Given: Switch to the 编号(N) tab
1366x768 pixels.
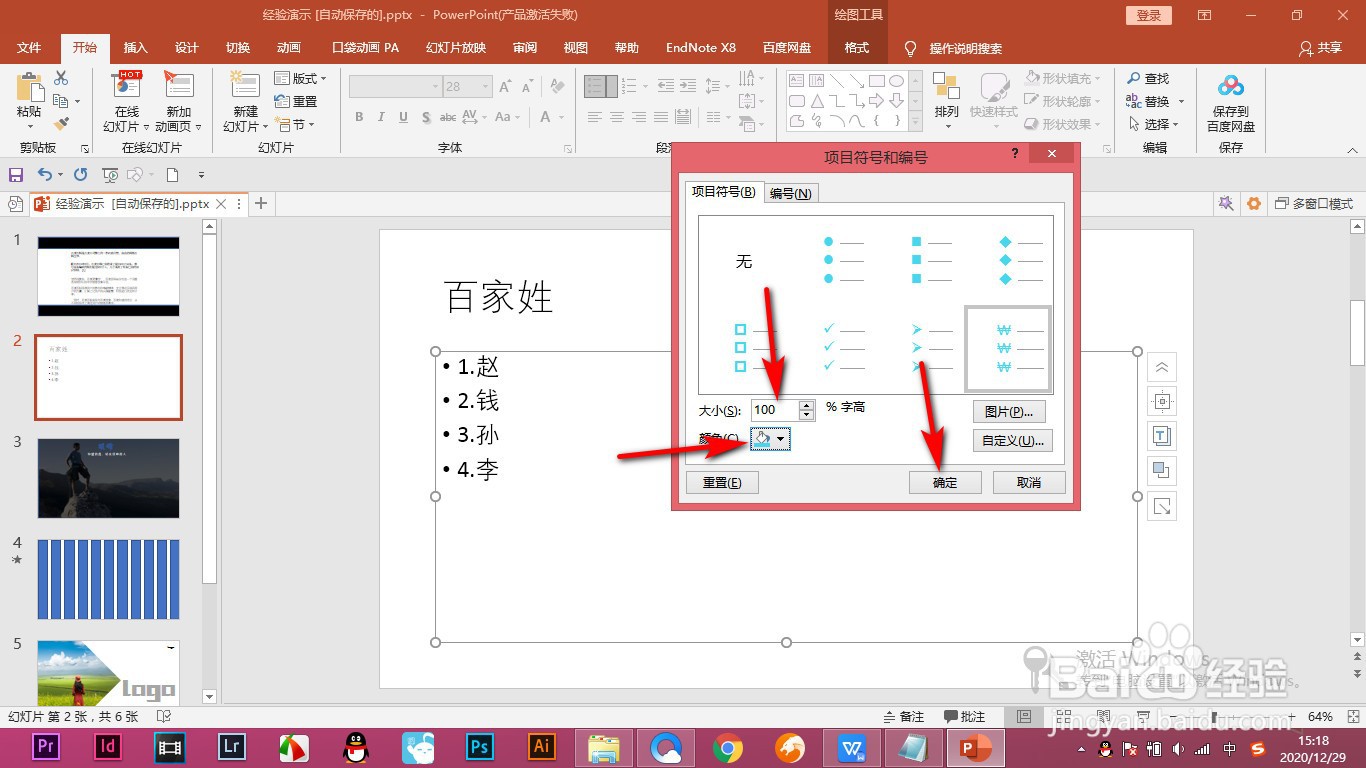Looking at the screenshot, I should tap(791, 193).
